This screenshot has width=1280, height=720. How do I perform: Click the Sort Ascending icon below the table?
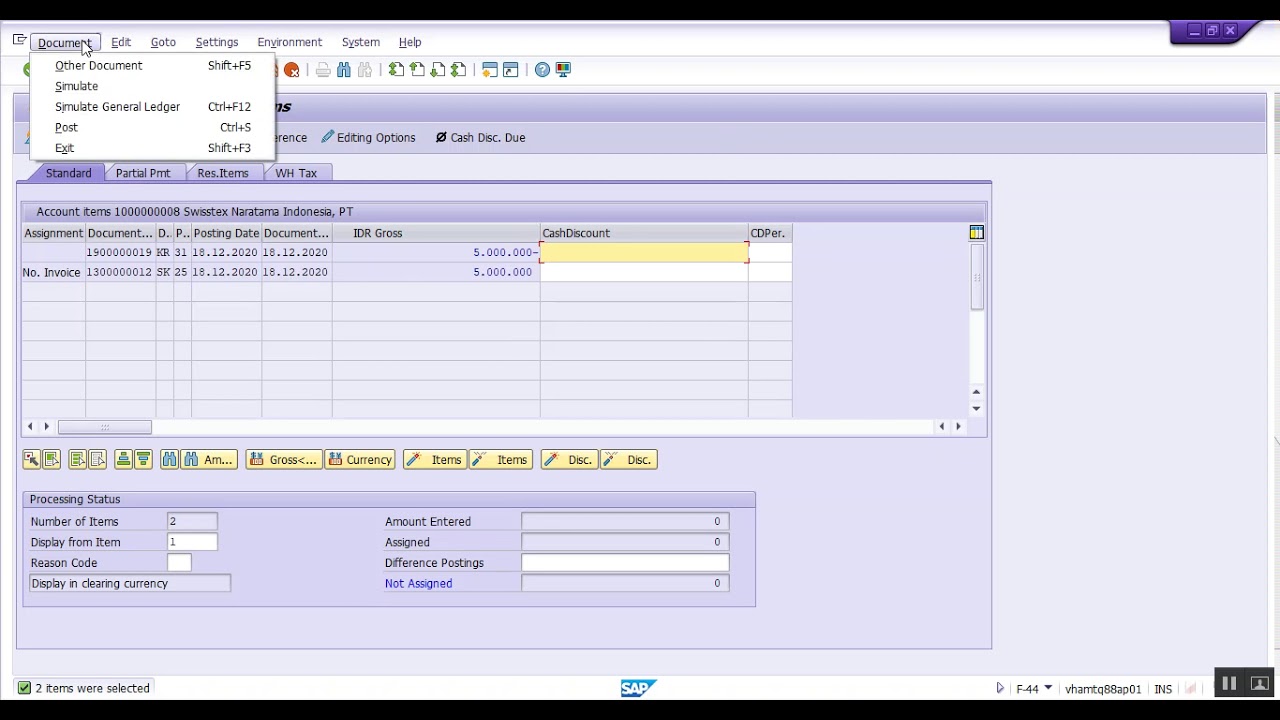[123, 460]
